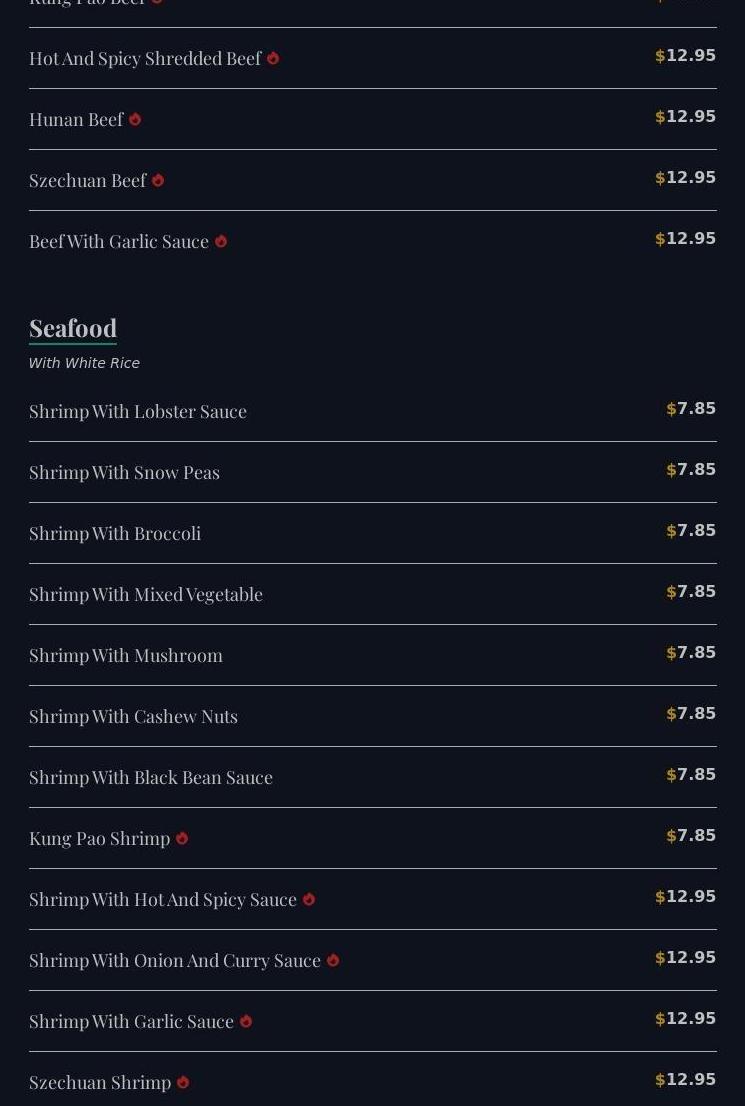Click the spicy icon beside Szechuan Beef
This screenshot has height=1106, width=745.
(x=158, y=181)
